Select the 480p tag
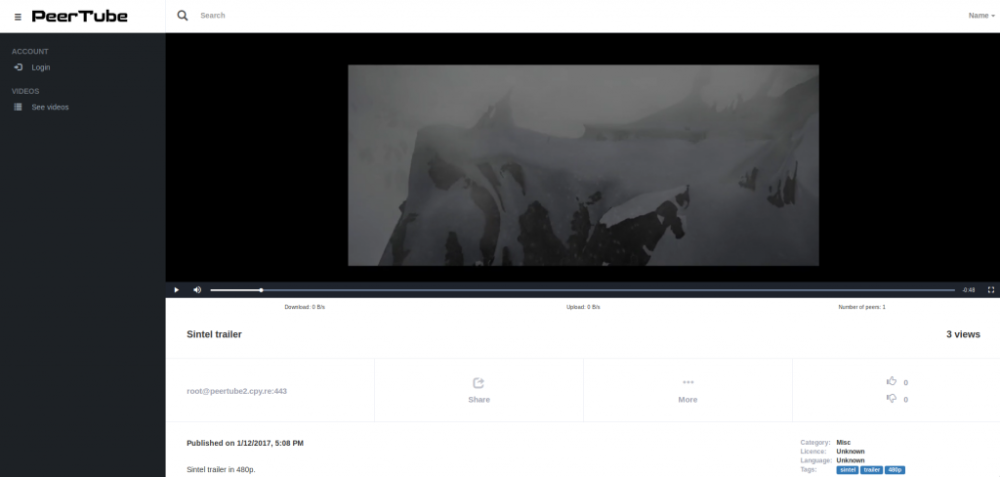Screen dimensions: 1000x477 pyautogui.click(x=895, y=470)
